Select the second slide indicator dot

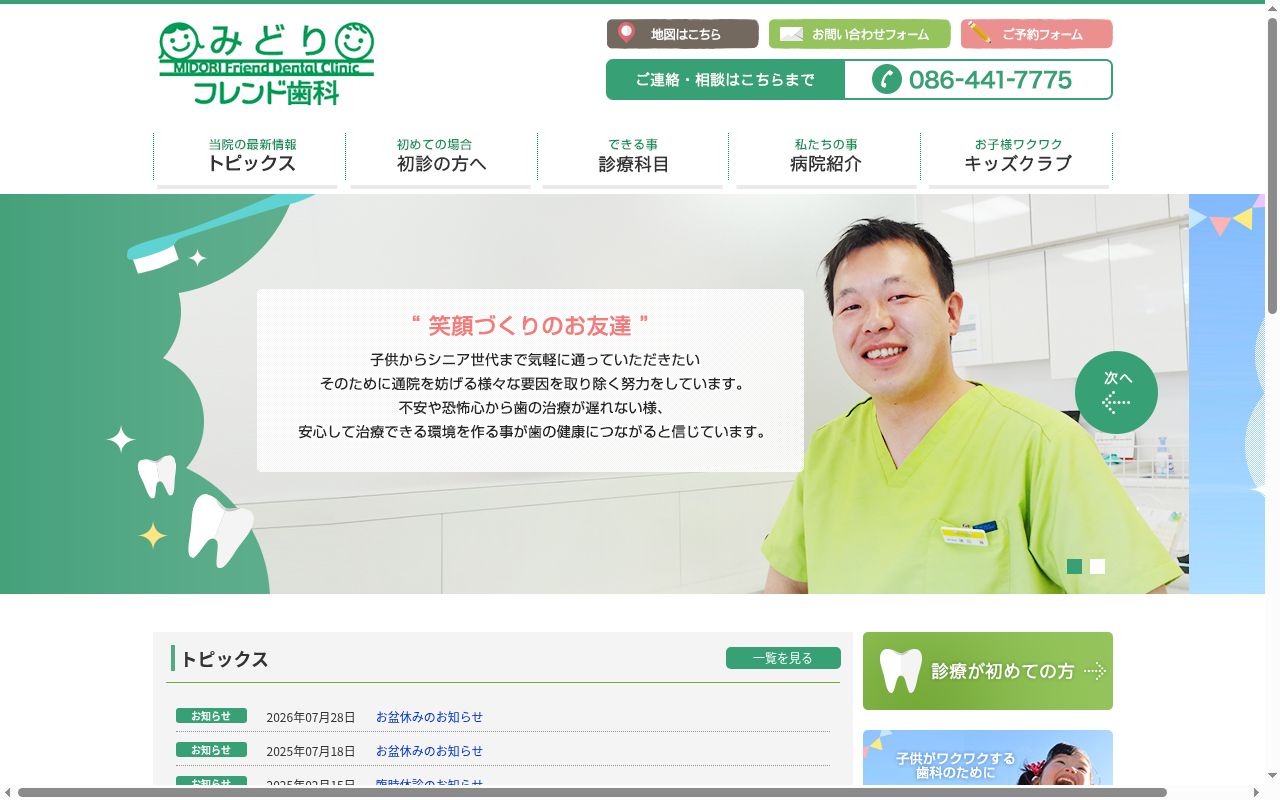coord(1097,566)
